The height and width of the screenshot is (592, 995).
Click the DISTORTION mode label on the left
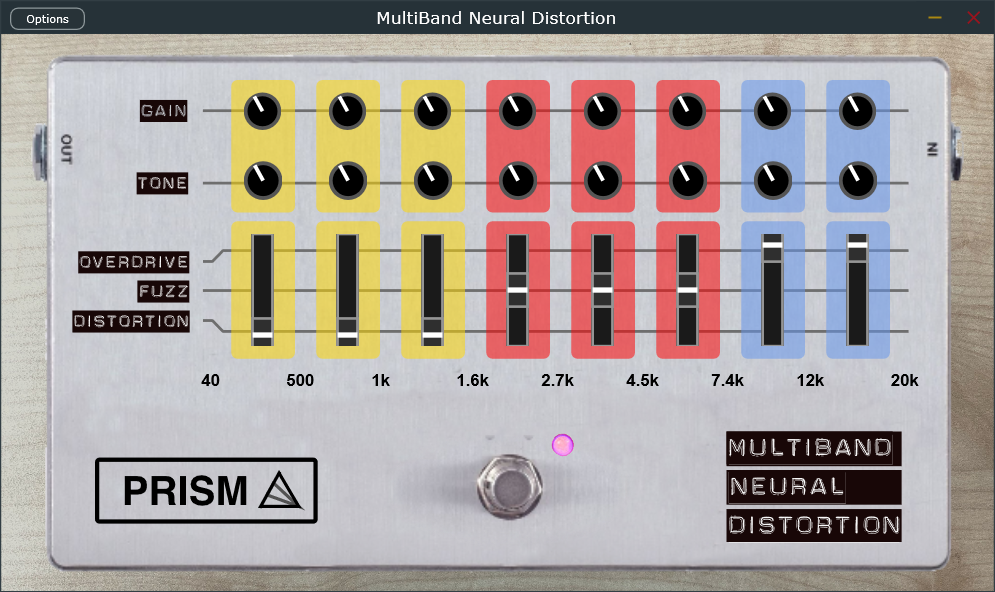click(x=131, y=321)
